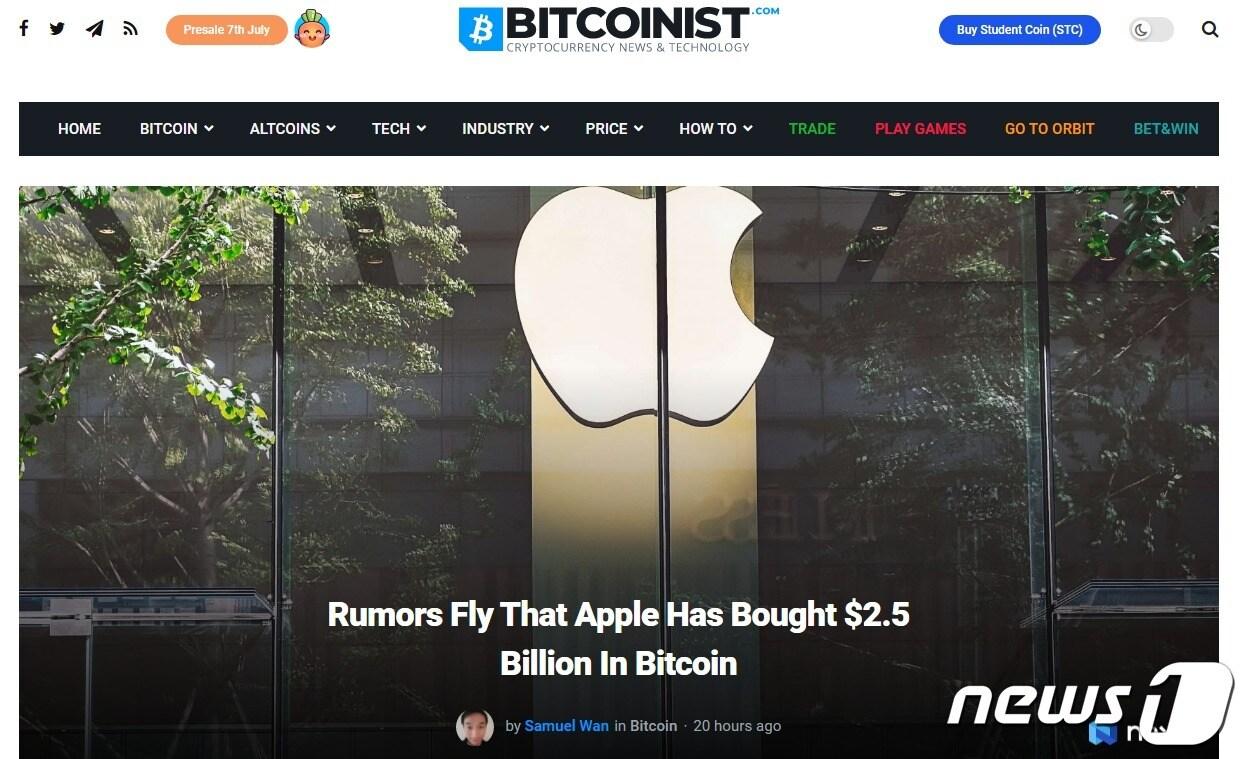Expand the PRICE menu dropdown
Image resolution: width=1240 pixels, height=759 pixels.
[614, 129]
